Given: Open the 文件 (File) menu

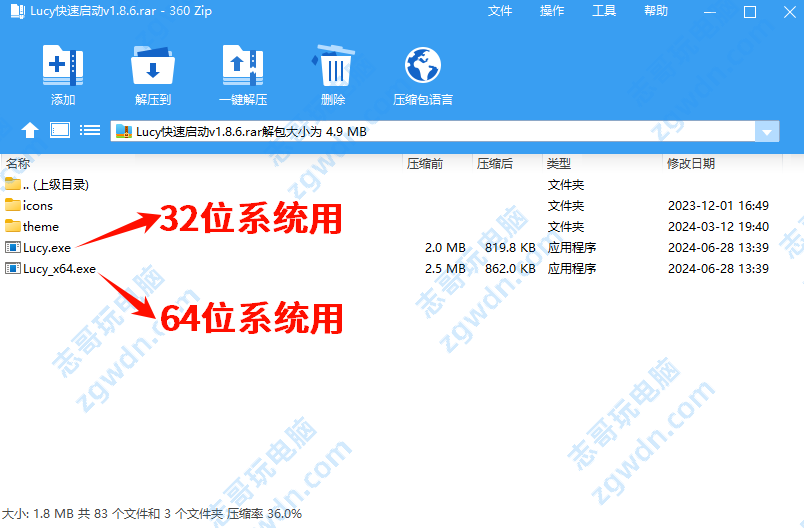Looking at the screenshot, I should click(500, 11).
